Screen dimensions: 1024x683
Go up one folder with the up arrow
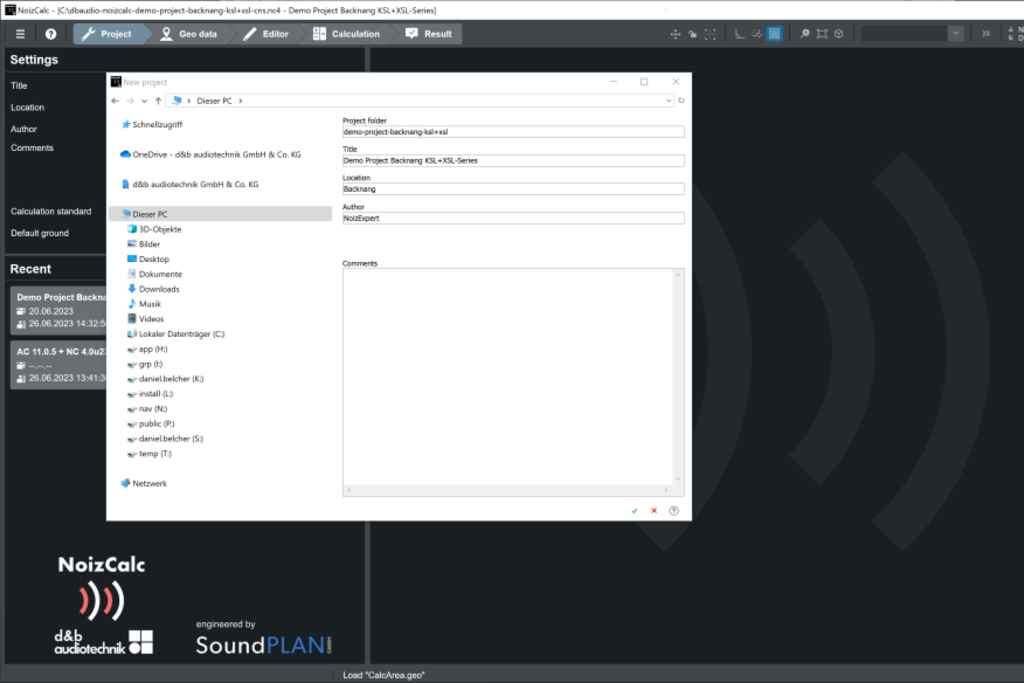tap(158, 101)
